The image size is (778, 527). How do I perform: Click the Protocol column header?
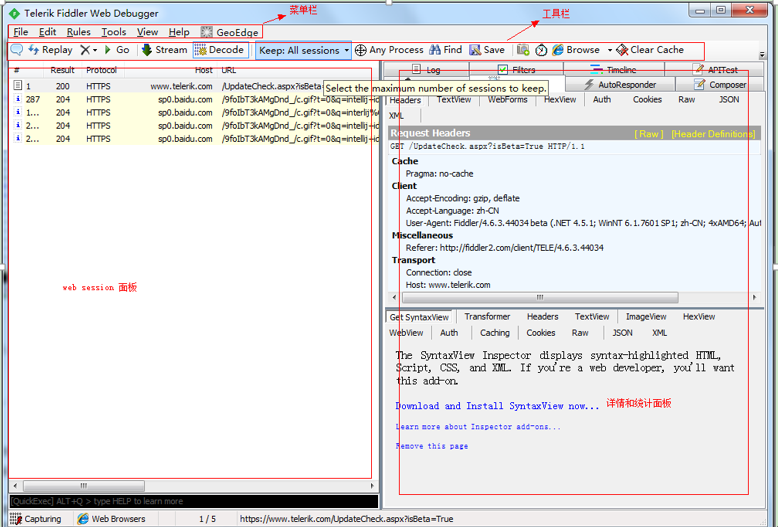(101, 70)
